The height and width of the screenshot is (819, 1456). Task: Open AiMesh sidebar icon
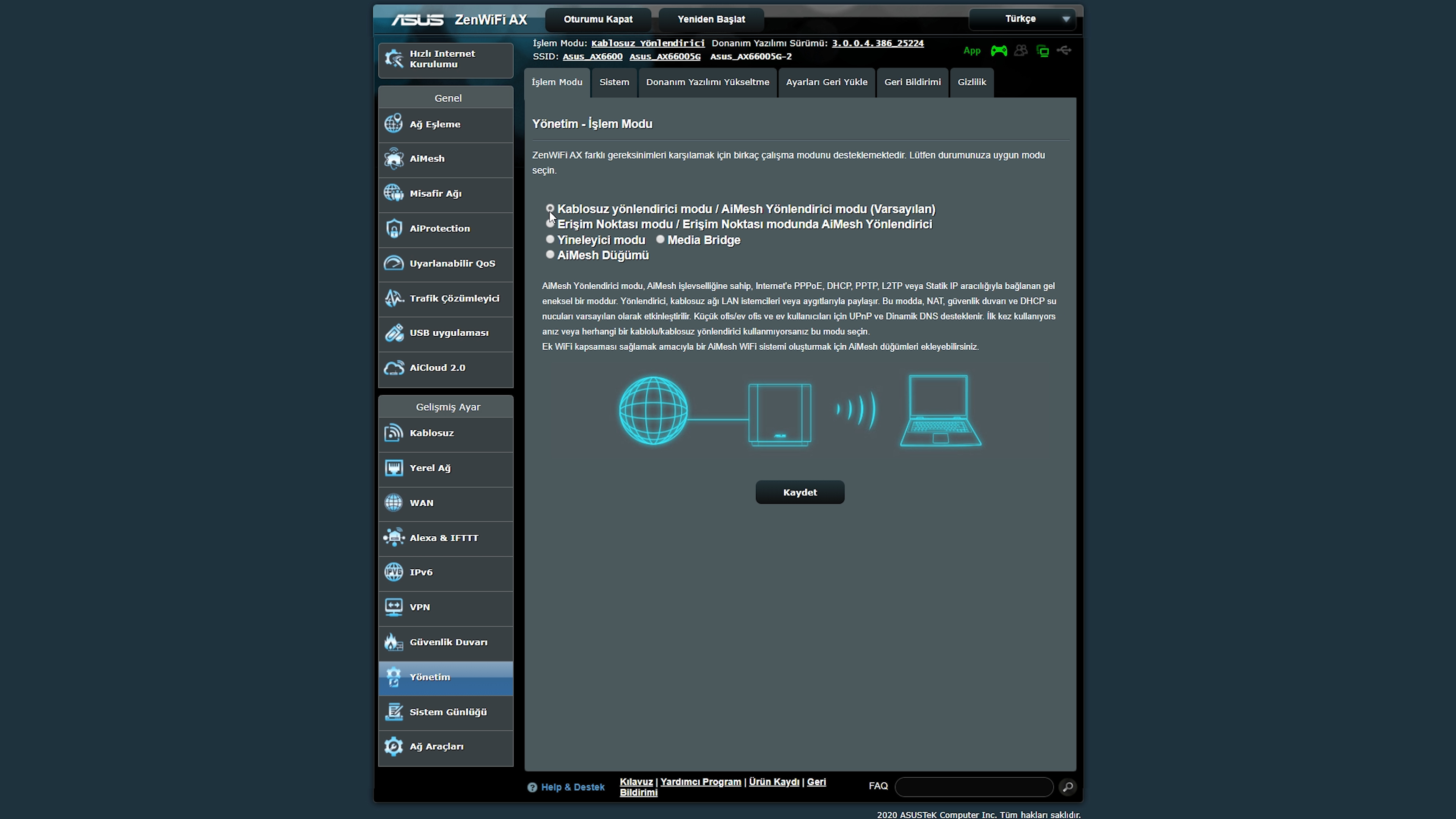click(394, 159)
